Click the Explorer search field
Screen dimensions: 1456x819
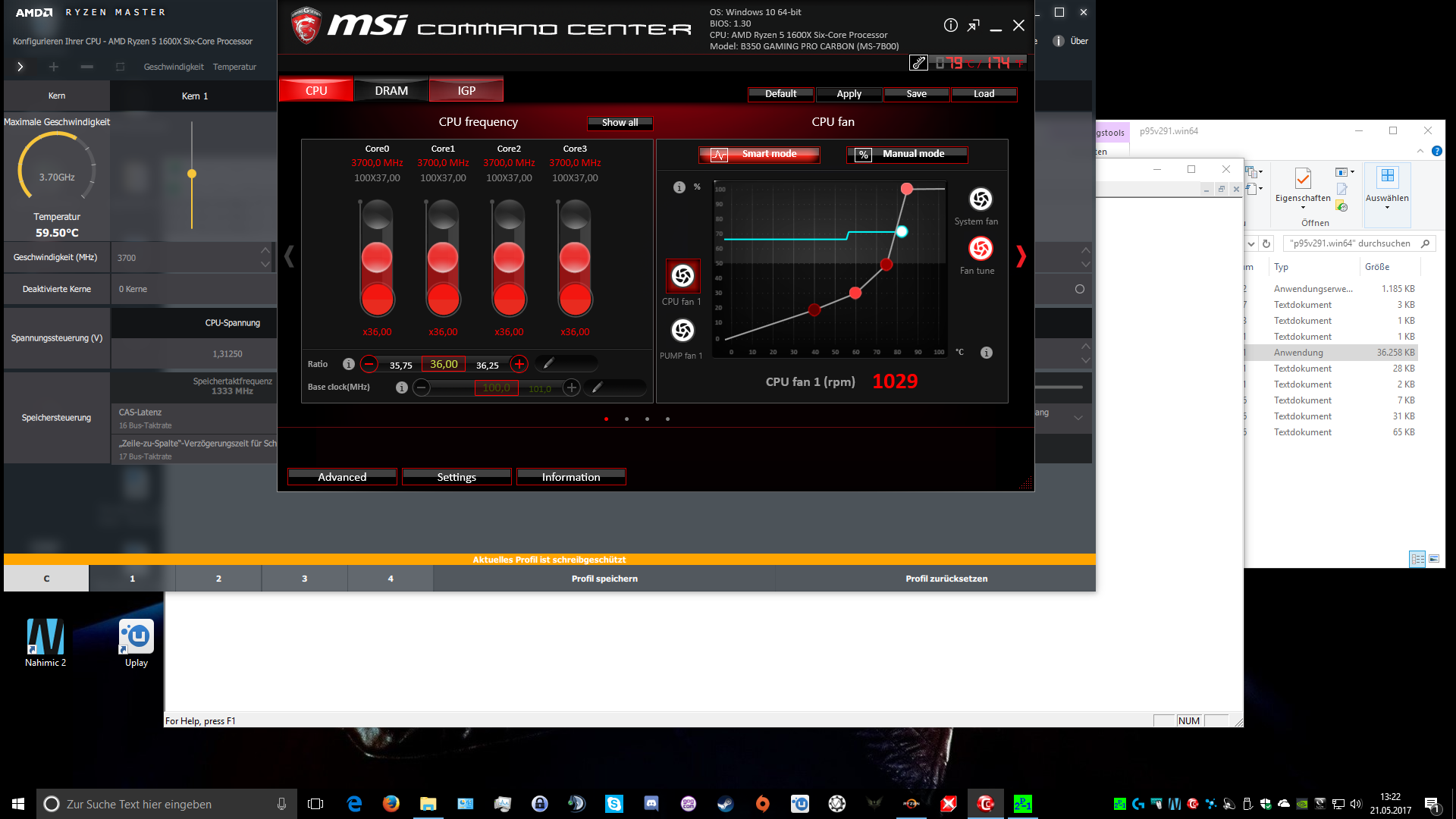[1359, 243]
